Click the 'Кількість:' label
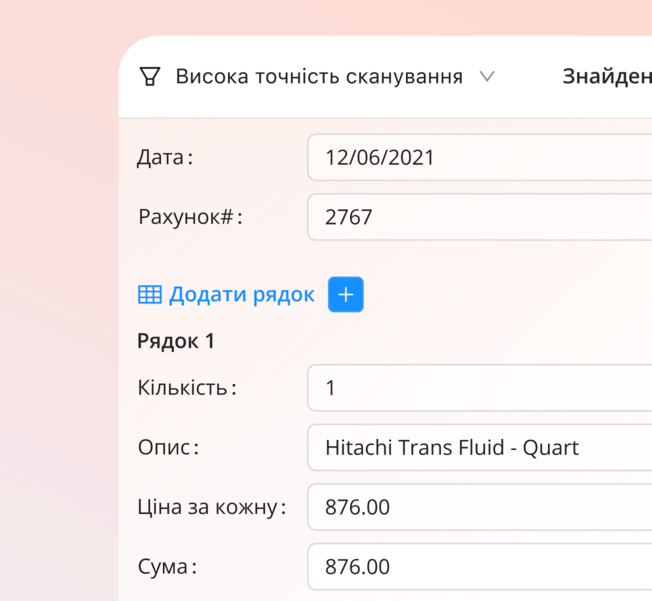 pos(187,388)
